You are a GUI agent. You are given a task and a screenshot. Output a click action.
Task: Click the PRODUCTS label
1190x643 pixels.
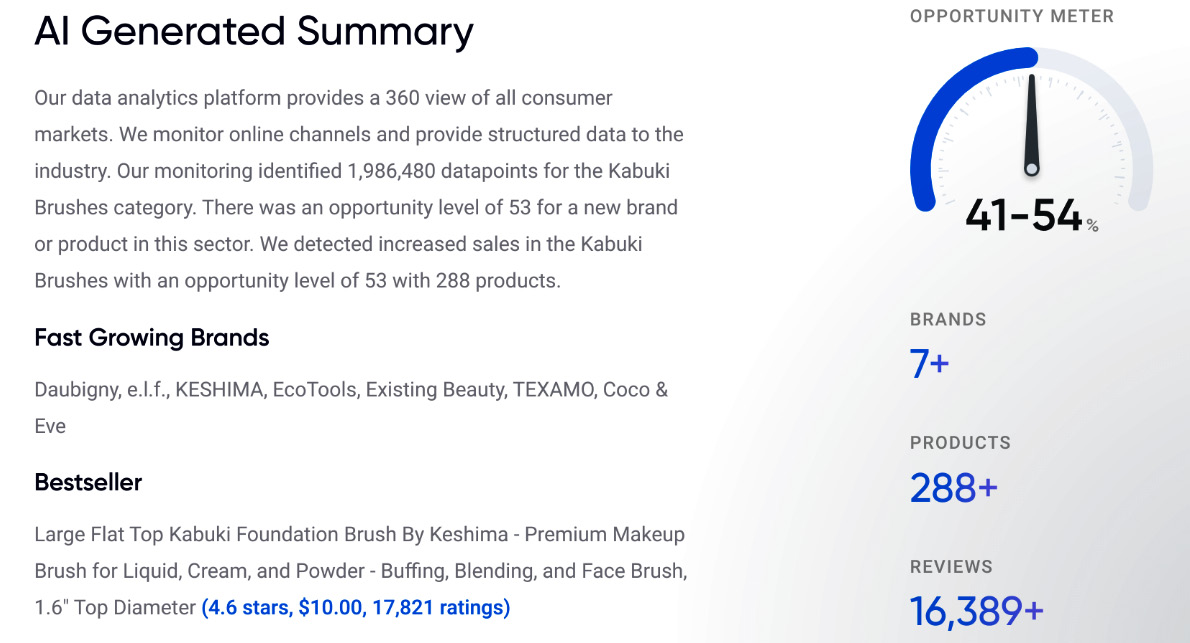[960, 443]
